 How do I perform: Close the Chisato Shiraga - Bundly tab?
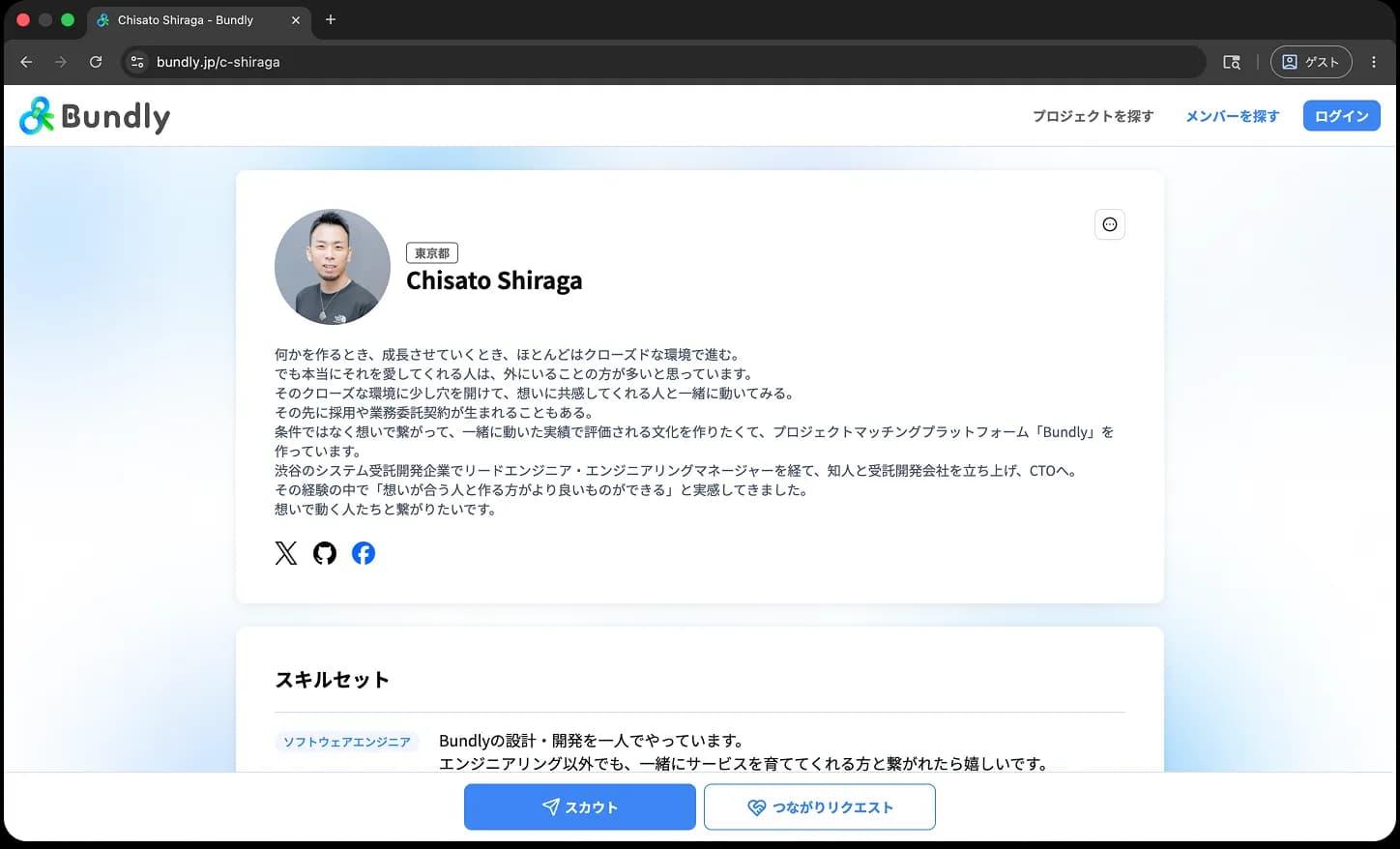(296, 19)
